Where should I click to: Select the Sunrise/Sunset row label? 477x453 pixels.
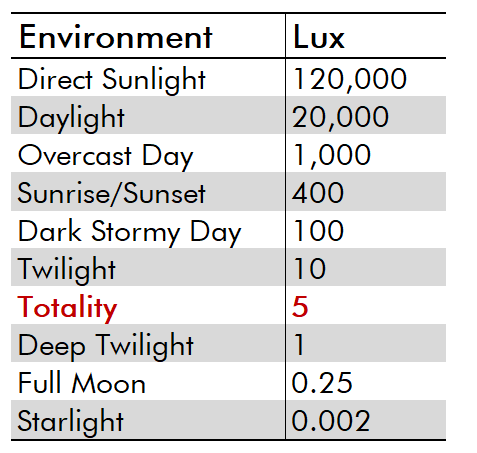pos(112,193)
